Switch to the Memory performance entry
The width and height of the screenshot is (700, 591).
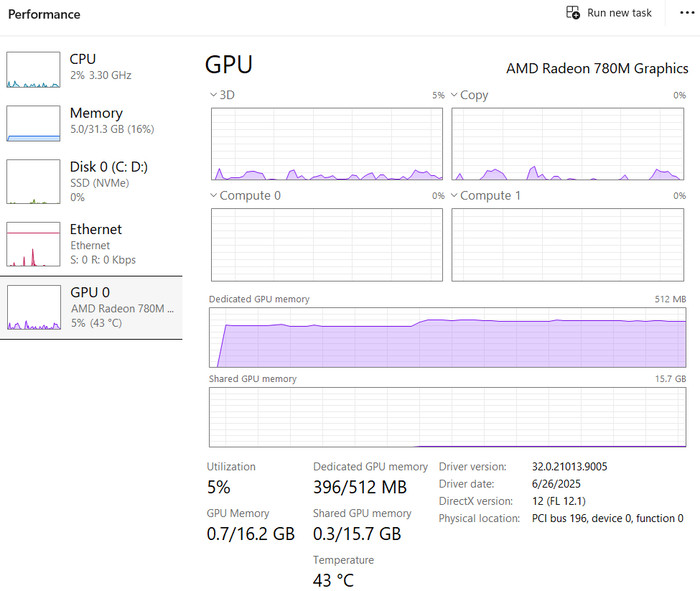[96, 113]
